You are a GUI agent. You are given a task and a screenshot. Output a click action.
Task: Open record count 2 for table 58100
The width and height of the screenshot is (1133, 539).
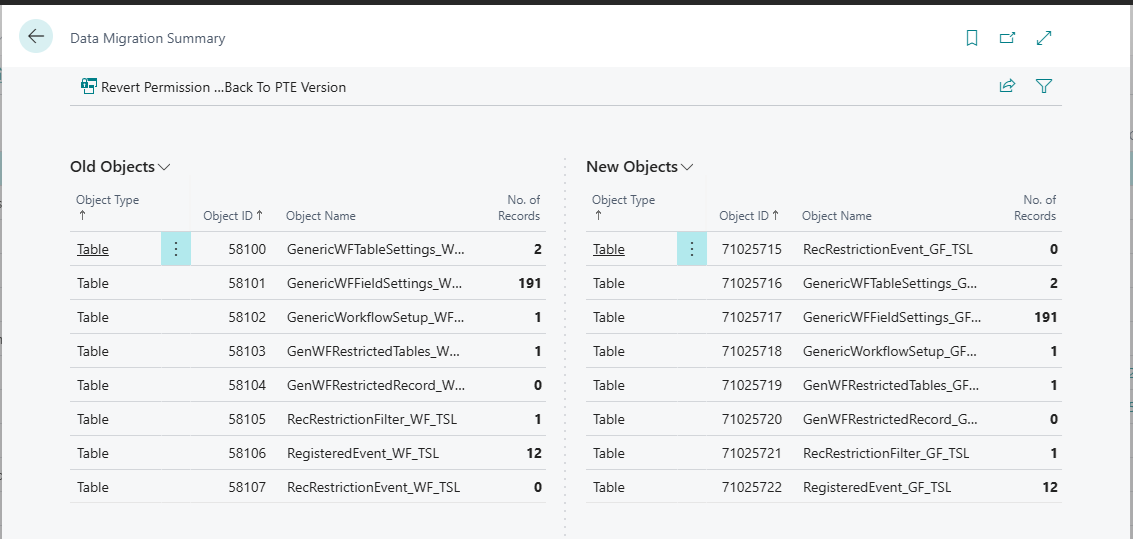pyautogui.click(x=538, y=249)
